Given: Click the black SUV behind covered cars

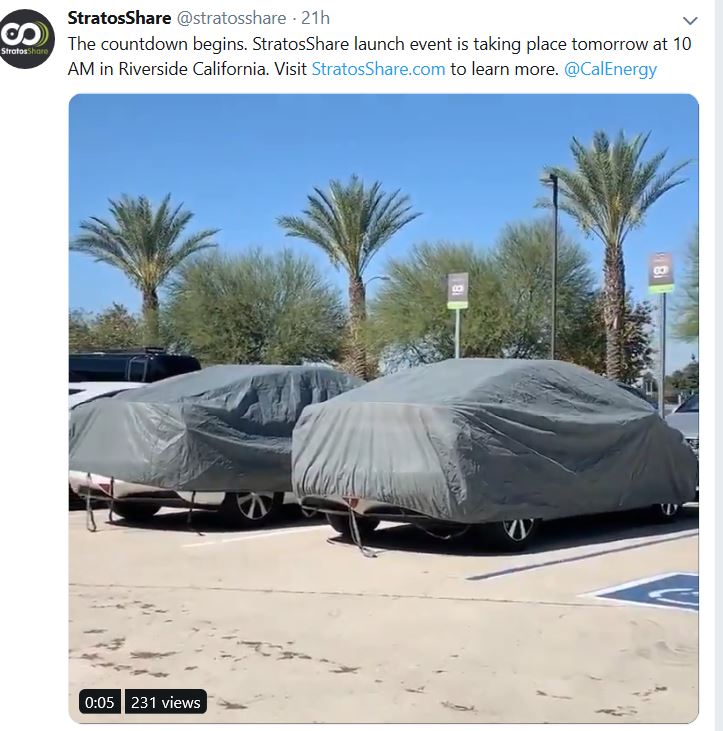Looking at the screenshot, I should click(x=133, y=366).
